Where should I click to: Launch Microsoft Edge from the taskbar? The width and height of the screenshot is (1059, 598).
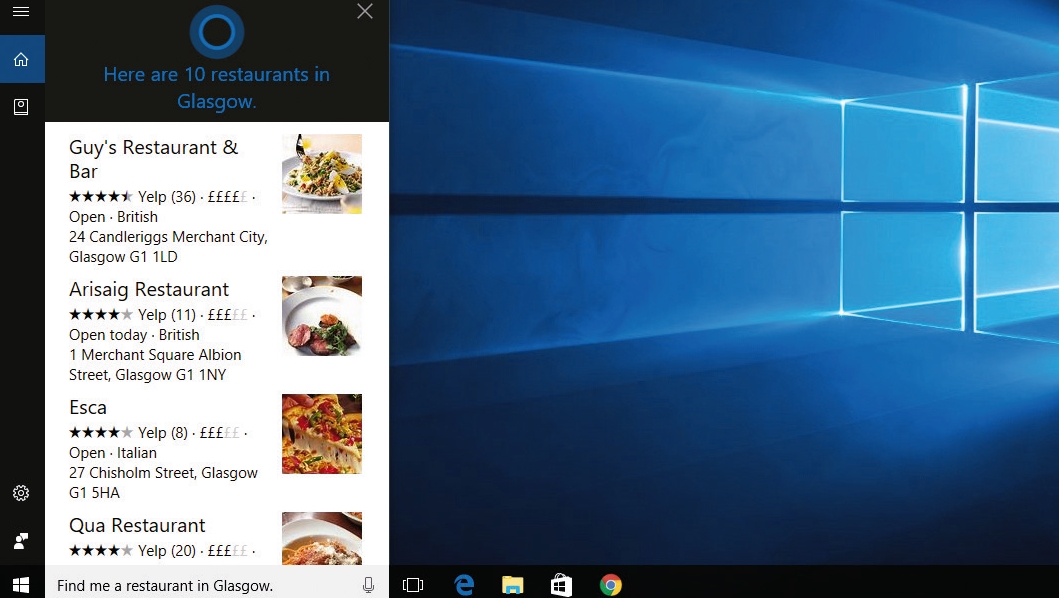tap(464, 584)
